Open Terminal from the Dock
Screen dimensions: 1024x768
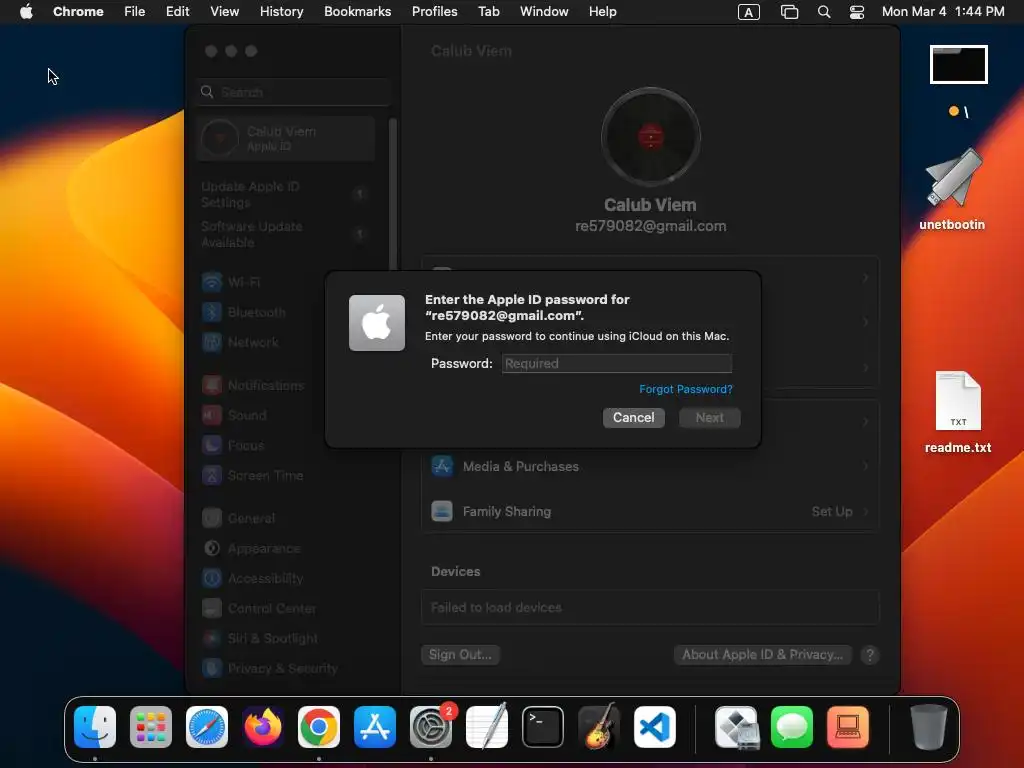point(543,726)
